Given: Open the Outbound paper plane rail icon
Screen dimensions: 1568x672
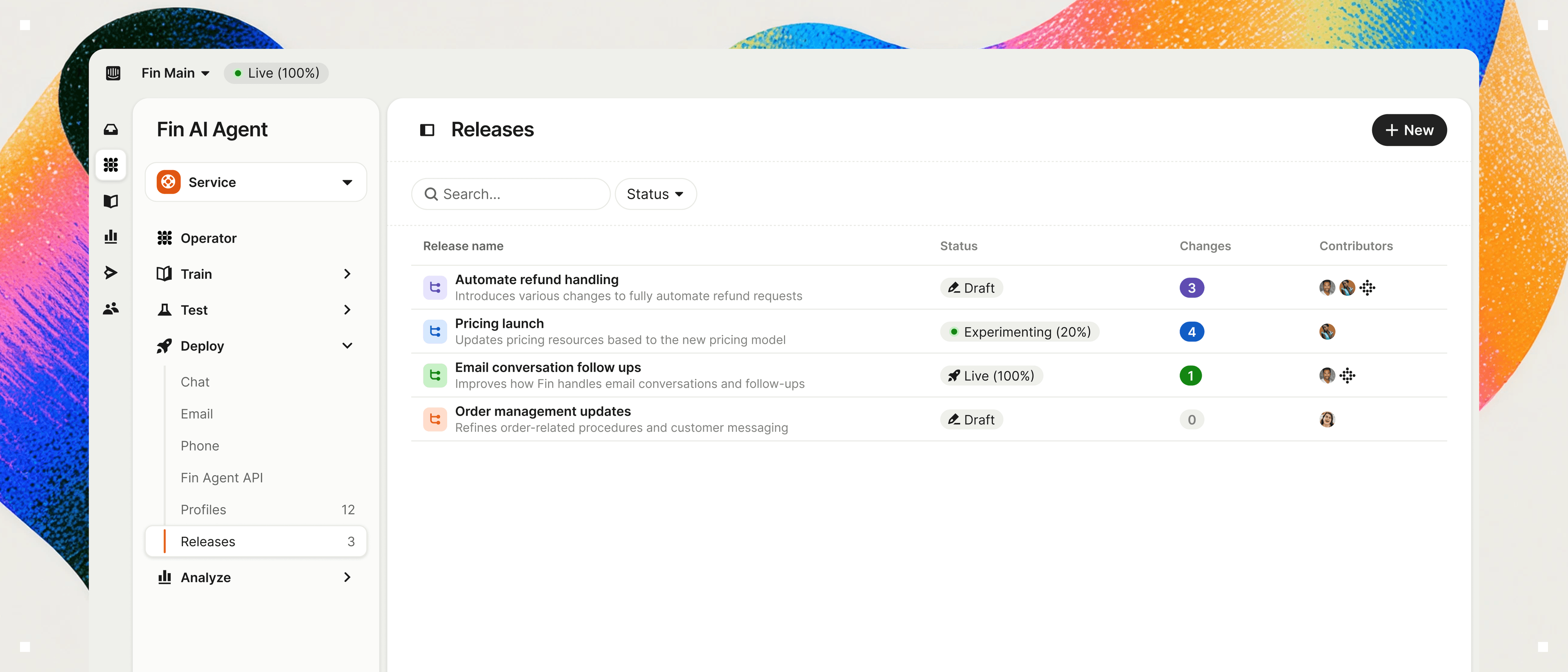Looking at the screenshot, I should (x=111, y=272).
